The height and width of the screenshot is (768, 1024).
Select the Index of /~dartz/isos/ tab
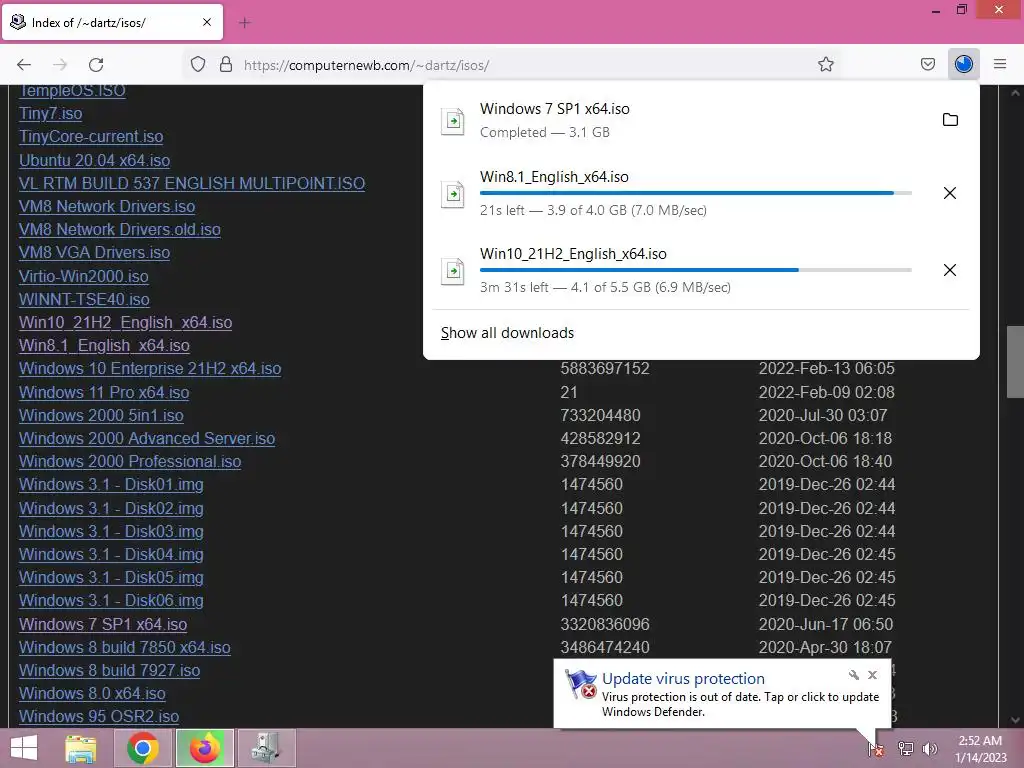pos(112,23)
